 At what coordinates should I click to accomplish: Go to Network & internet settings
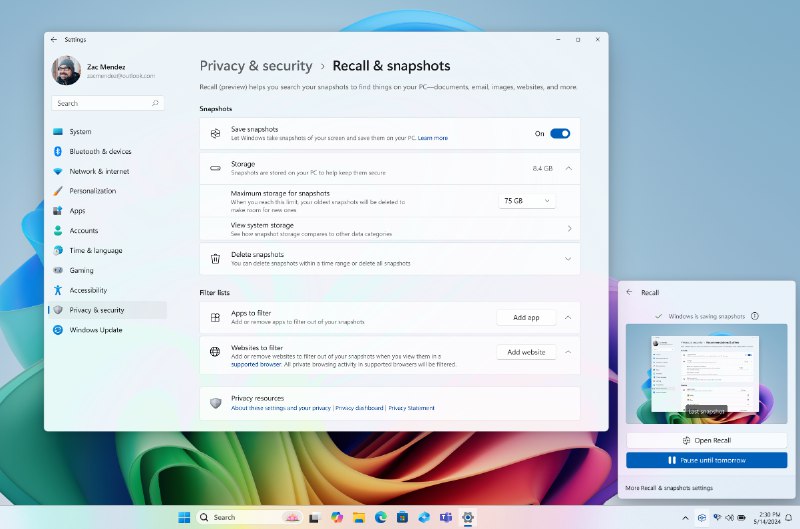[107, 171]
